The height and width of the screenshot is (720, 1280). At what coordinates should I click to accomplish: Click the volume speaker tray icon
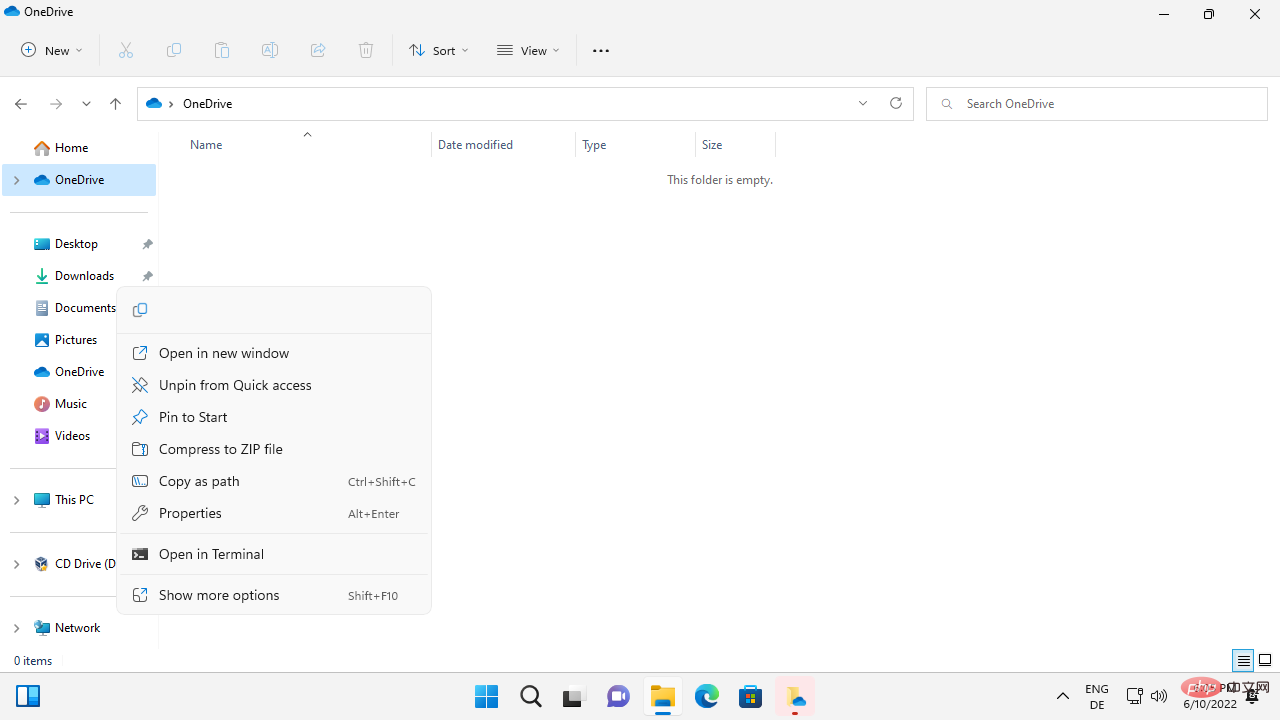point(1159,696)
